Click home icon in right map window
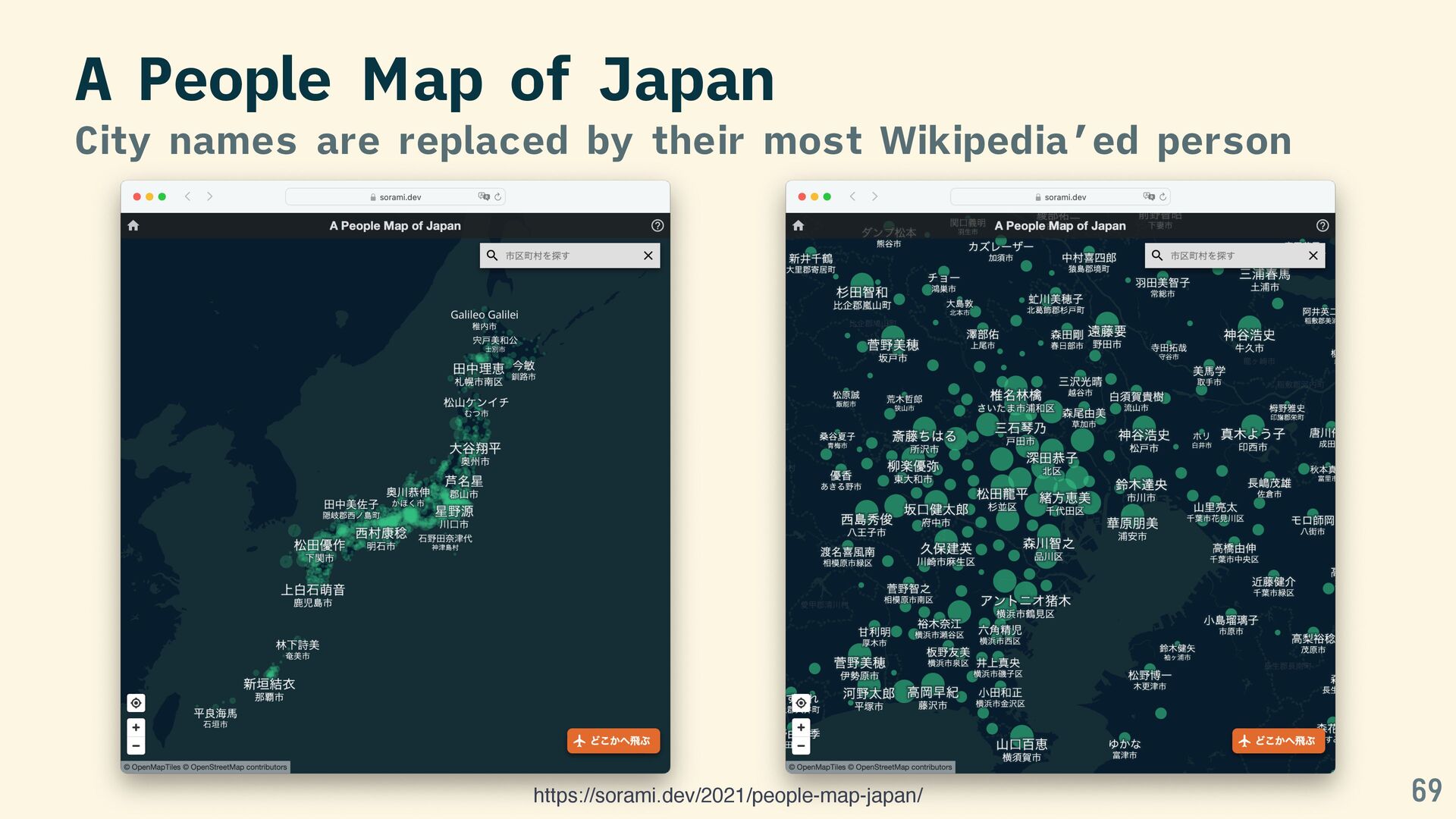 tap(798, 225)
